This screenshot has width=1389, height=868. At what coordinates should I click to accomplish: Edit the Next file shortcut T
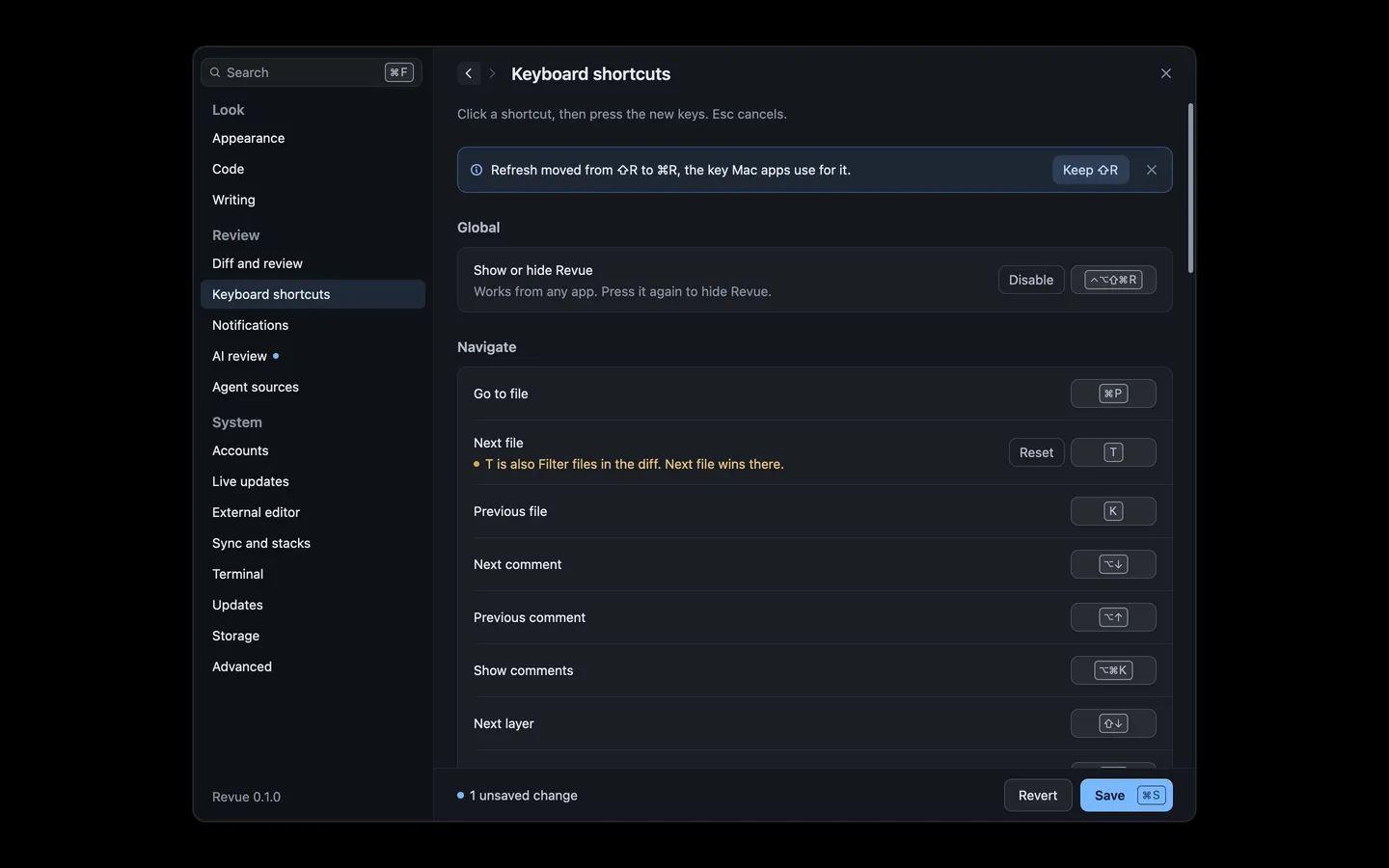pos(1113,452)
